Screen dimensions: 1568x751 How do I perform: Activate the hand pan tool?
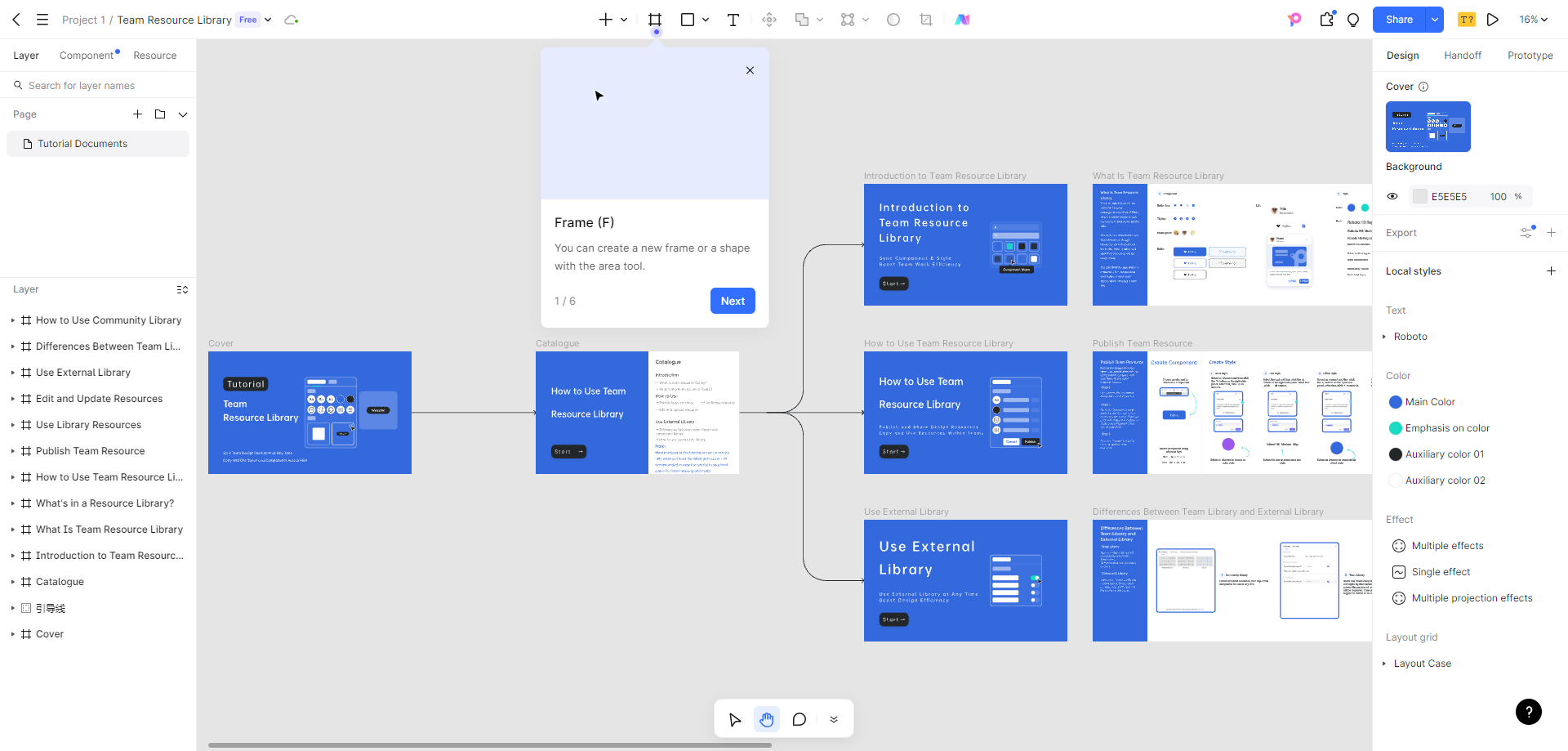pyautogui.click(x=766, y=719)
